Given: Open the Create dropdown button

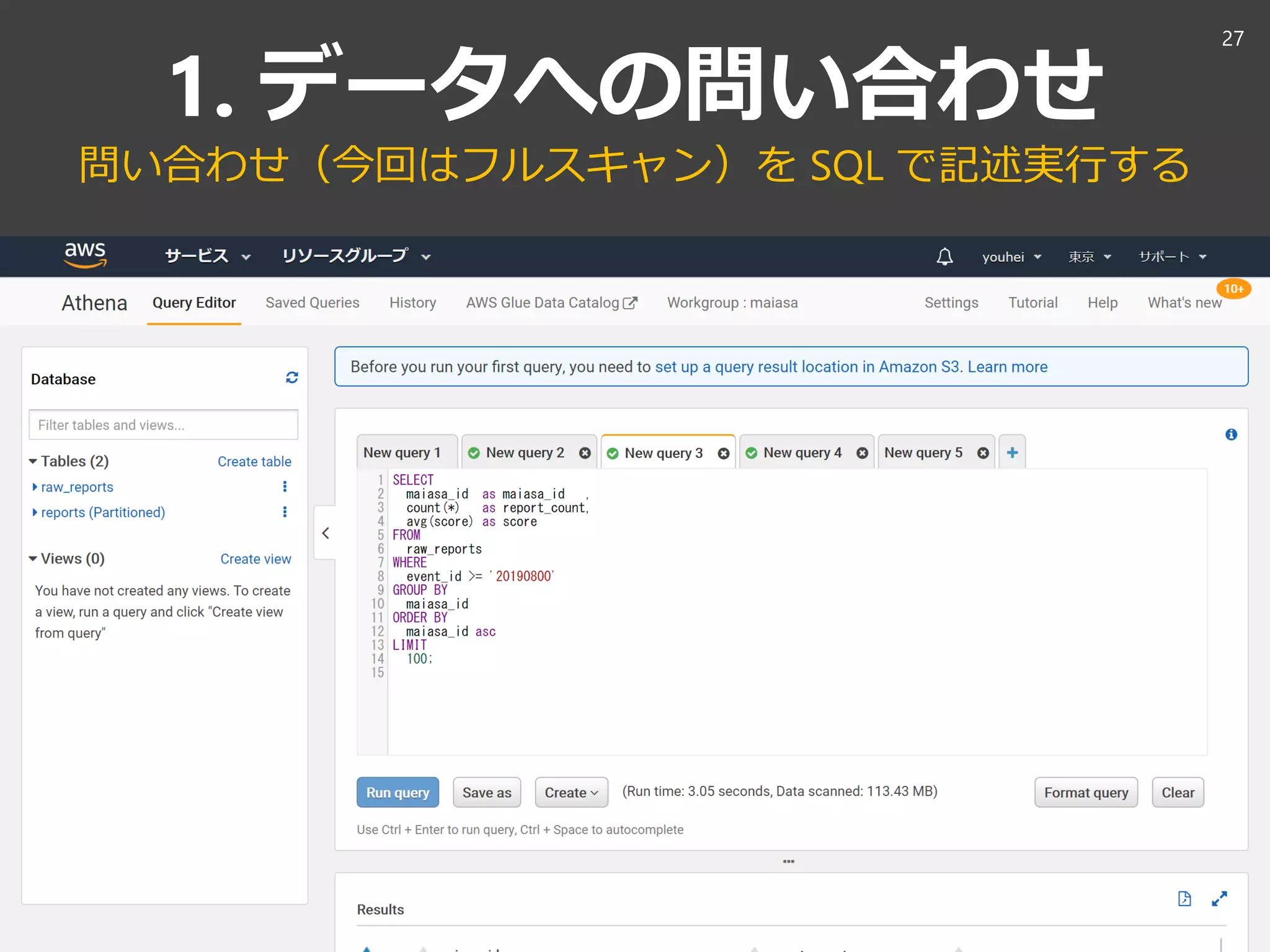Looking at the screenshot, I should click(x=571, y=793).
